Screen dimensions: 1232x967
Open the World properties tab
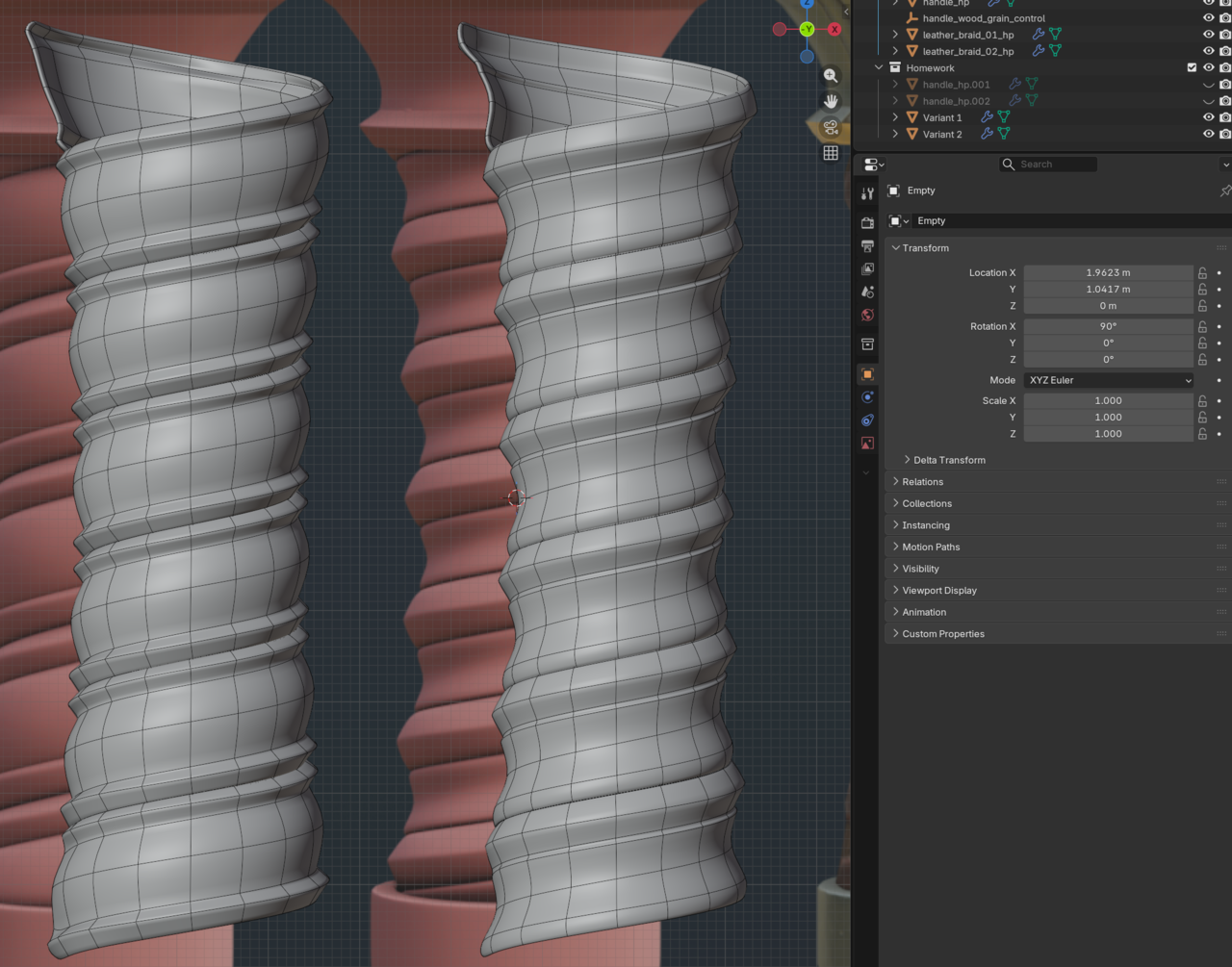[867, 316]
